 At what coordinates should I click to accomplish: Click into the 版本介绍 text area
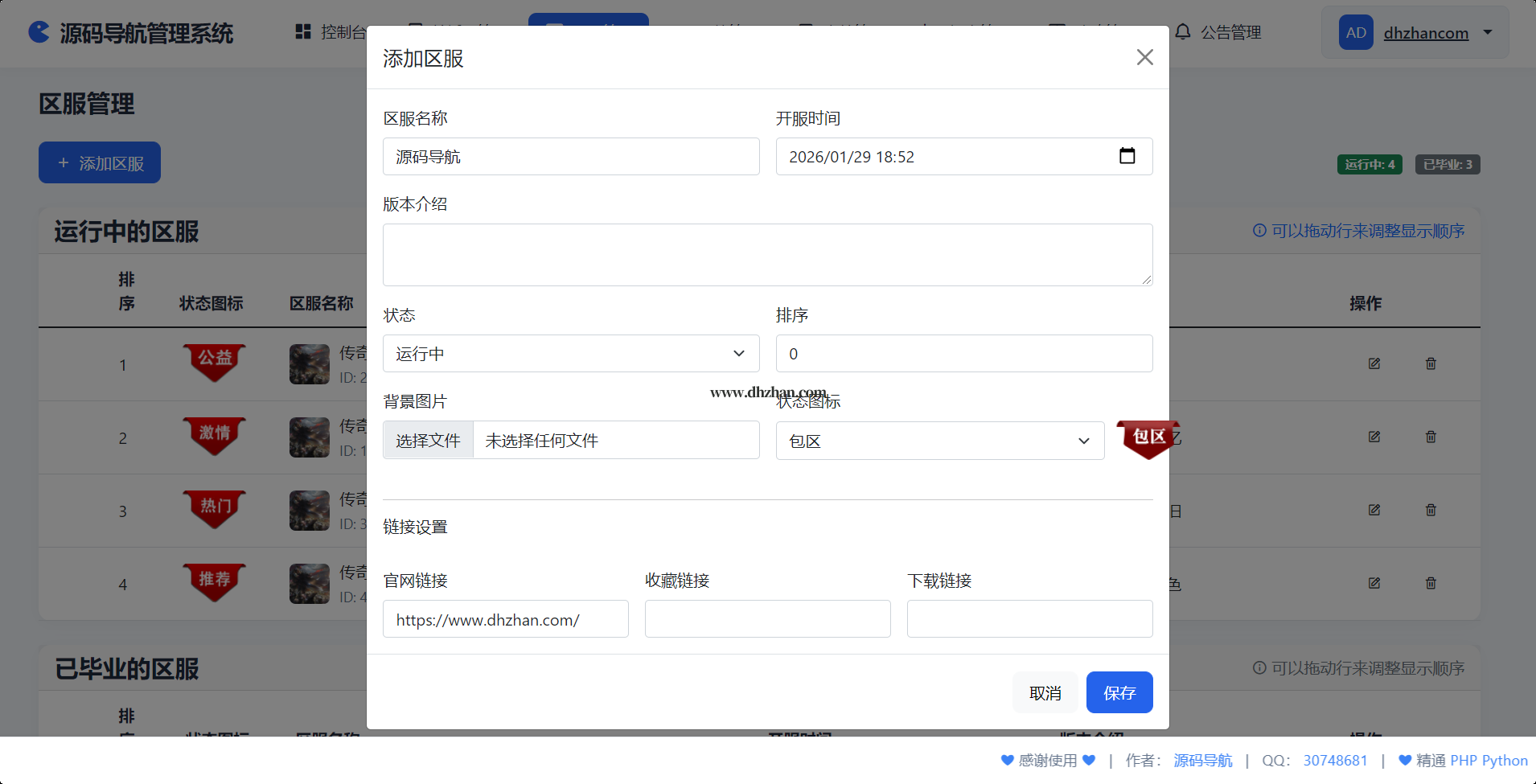point(767,255)
